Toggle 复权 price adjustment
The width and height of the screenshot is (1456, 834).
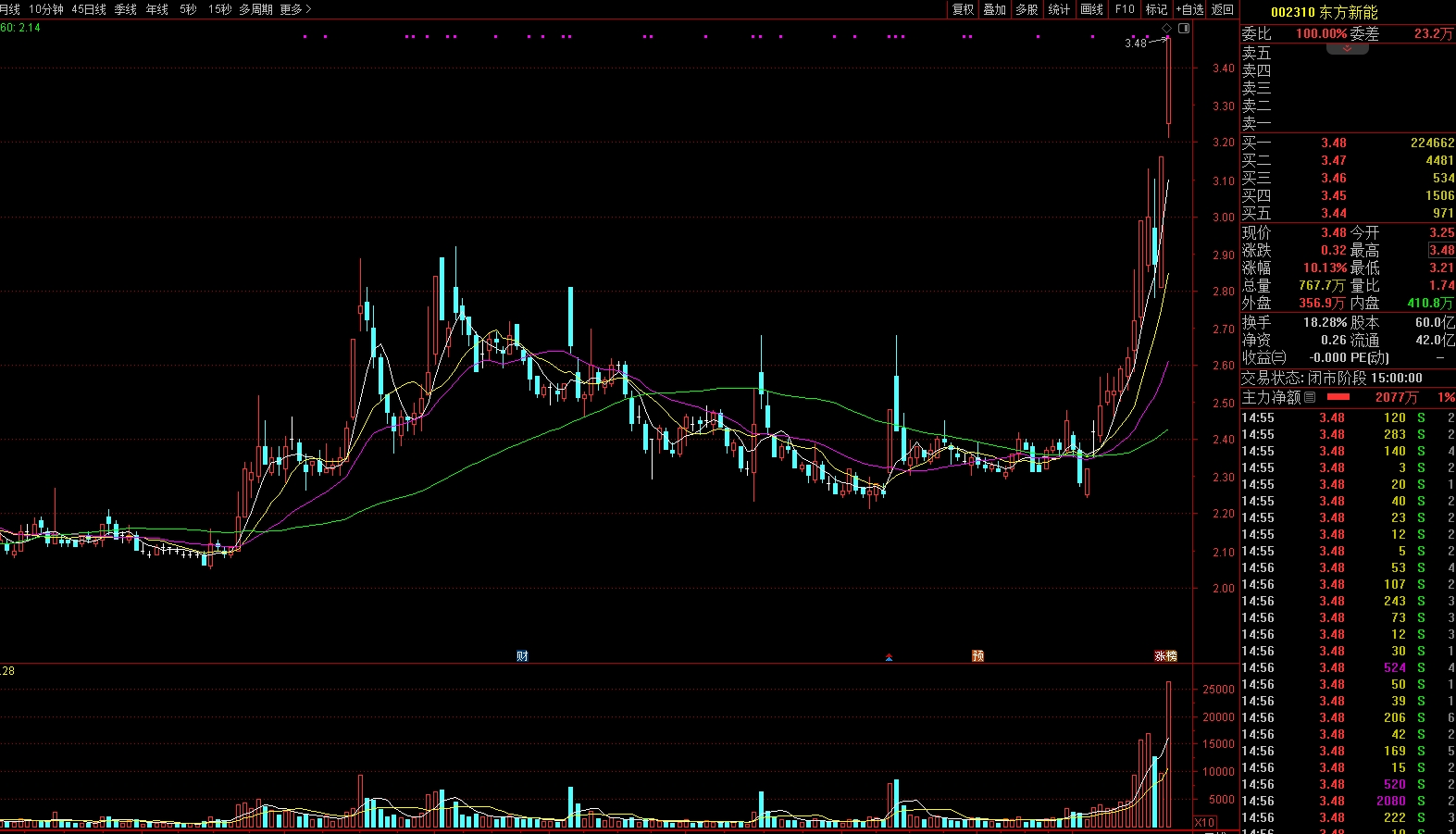click(x=963, y=9)
